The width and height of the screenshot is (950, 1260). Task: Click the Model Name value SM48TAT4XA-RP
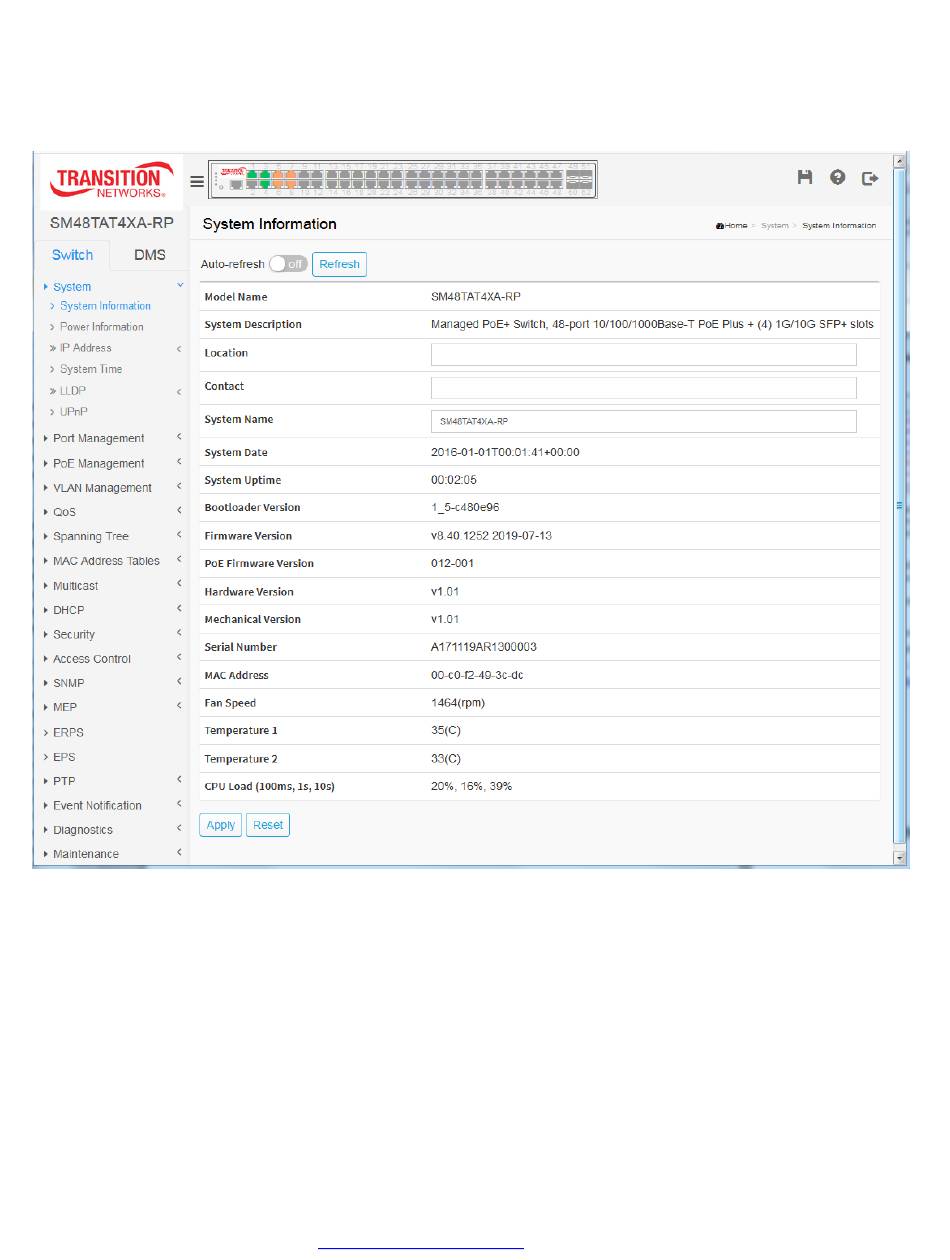476,297
